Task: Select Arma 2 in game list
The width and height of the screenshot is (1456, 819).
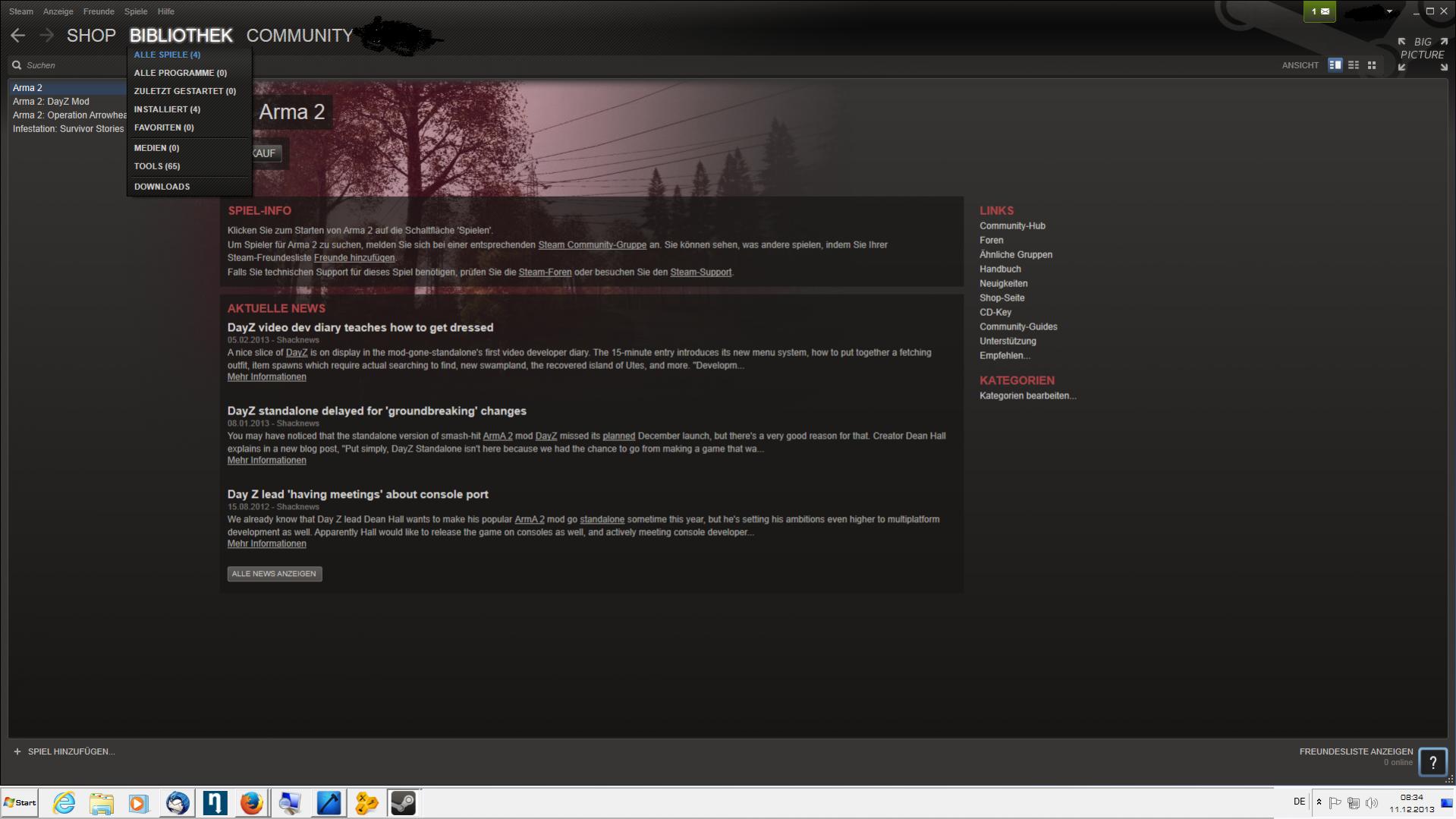Action: [68, 88]
